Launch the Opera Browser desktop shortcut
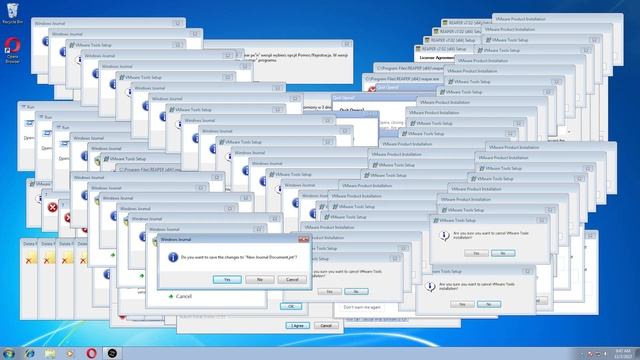640x360 pixels. tap(12, 50)
